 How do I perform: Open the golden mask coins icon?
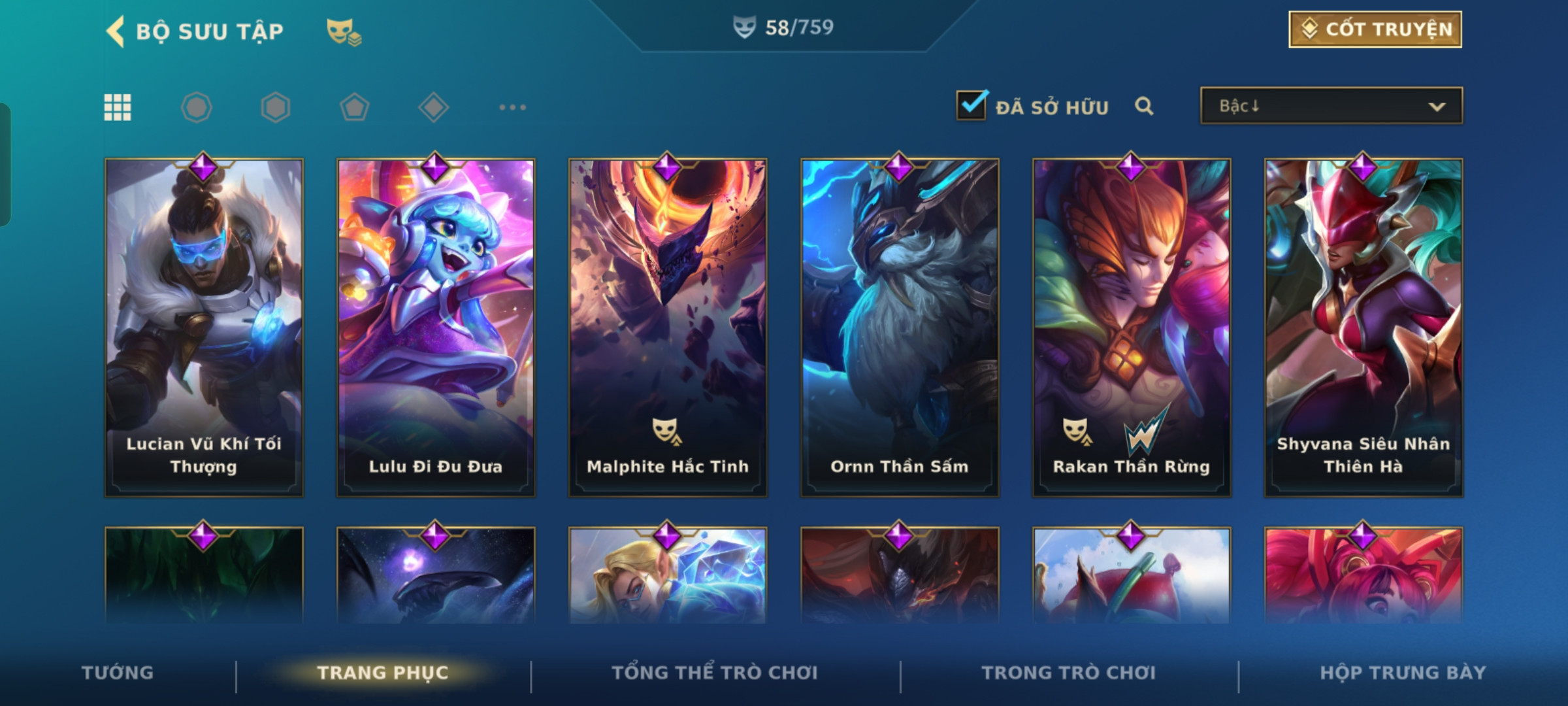click(x=344, y=31)
